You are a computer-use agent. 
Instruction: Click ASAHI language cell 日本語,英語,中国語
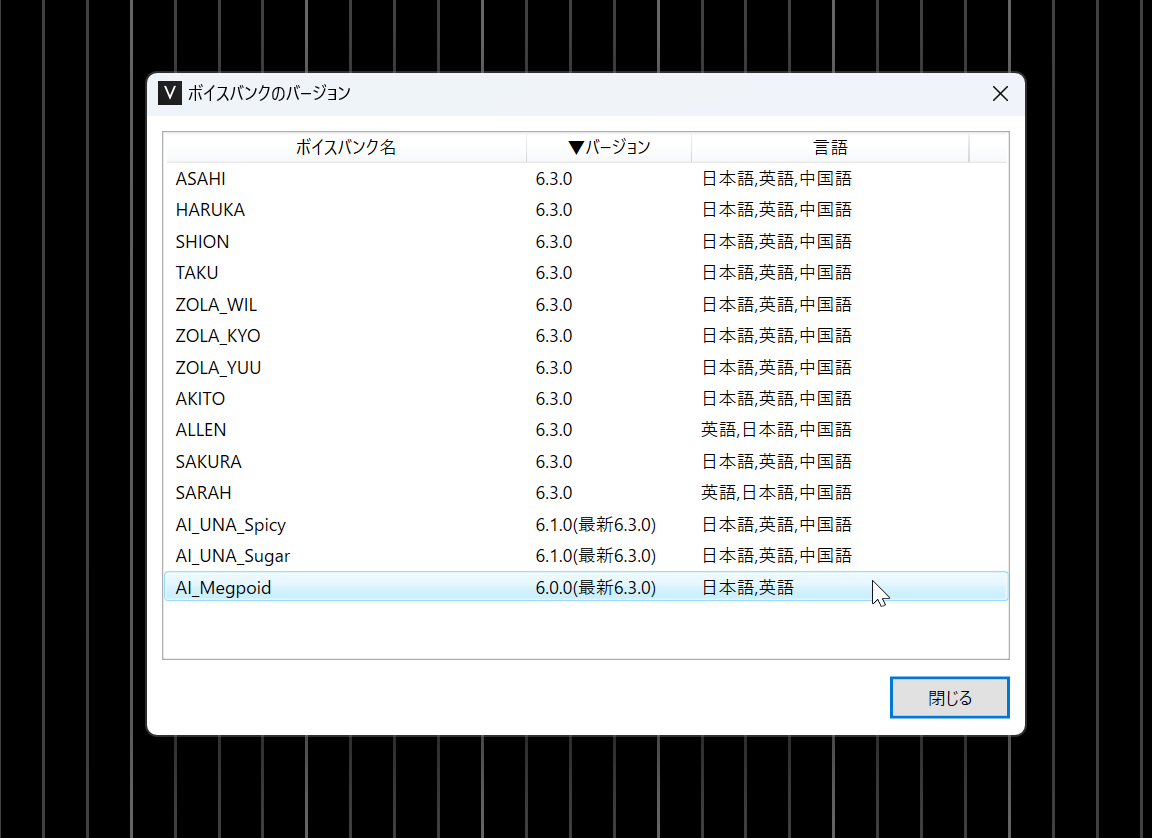pyautogui.click(x=777, y=178)
